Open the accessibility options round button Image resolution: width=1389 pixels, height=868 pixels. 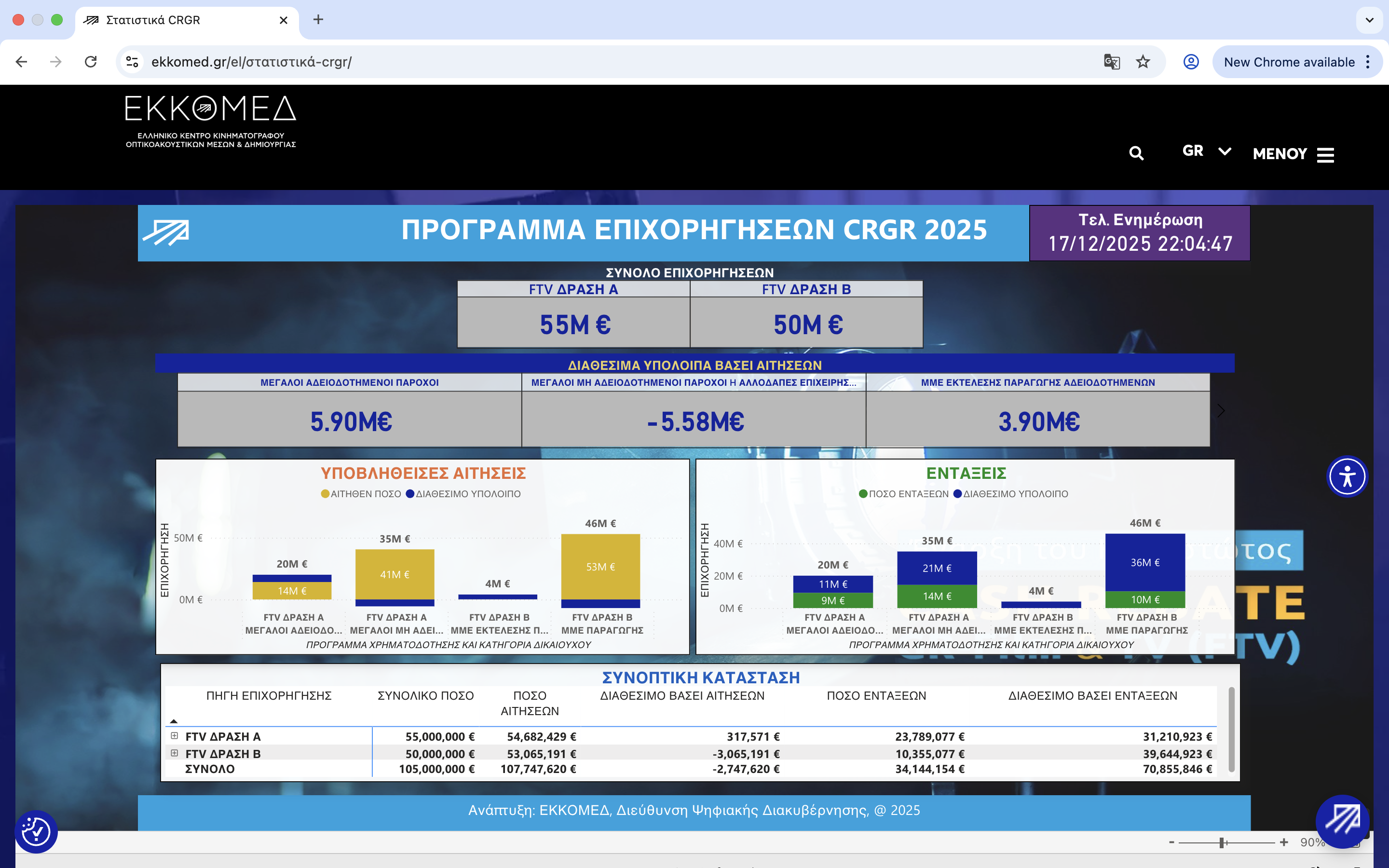(x=1347, y=476)
